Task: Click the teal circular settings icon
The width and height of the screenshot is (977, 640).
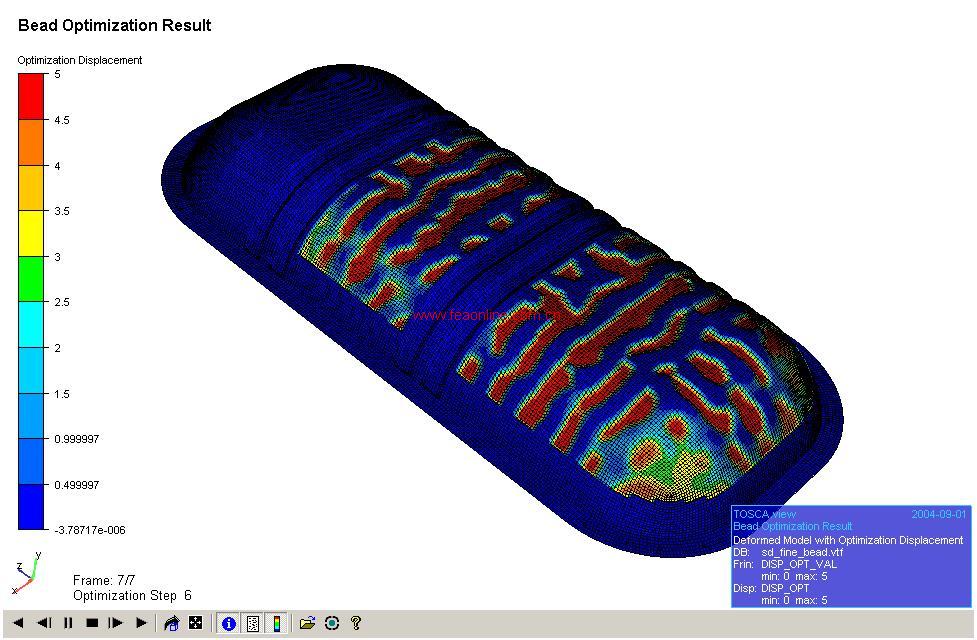Action: 332,623
